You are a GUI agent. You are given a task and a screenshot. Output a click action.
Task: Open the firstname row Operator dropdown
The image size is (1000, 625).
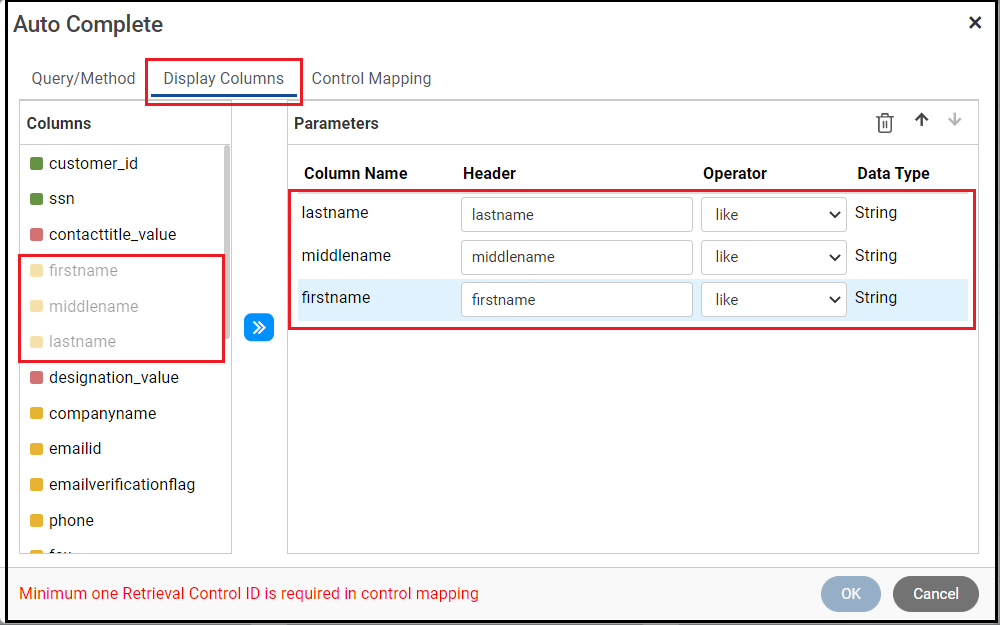point(774,300)
